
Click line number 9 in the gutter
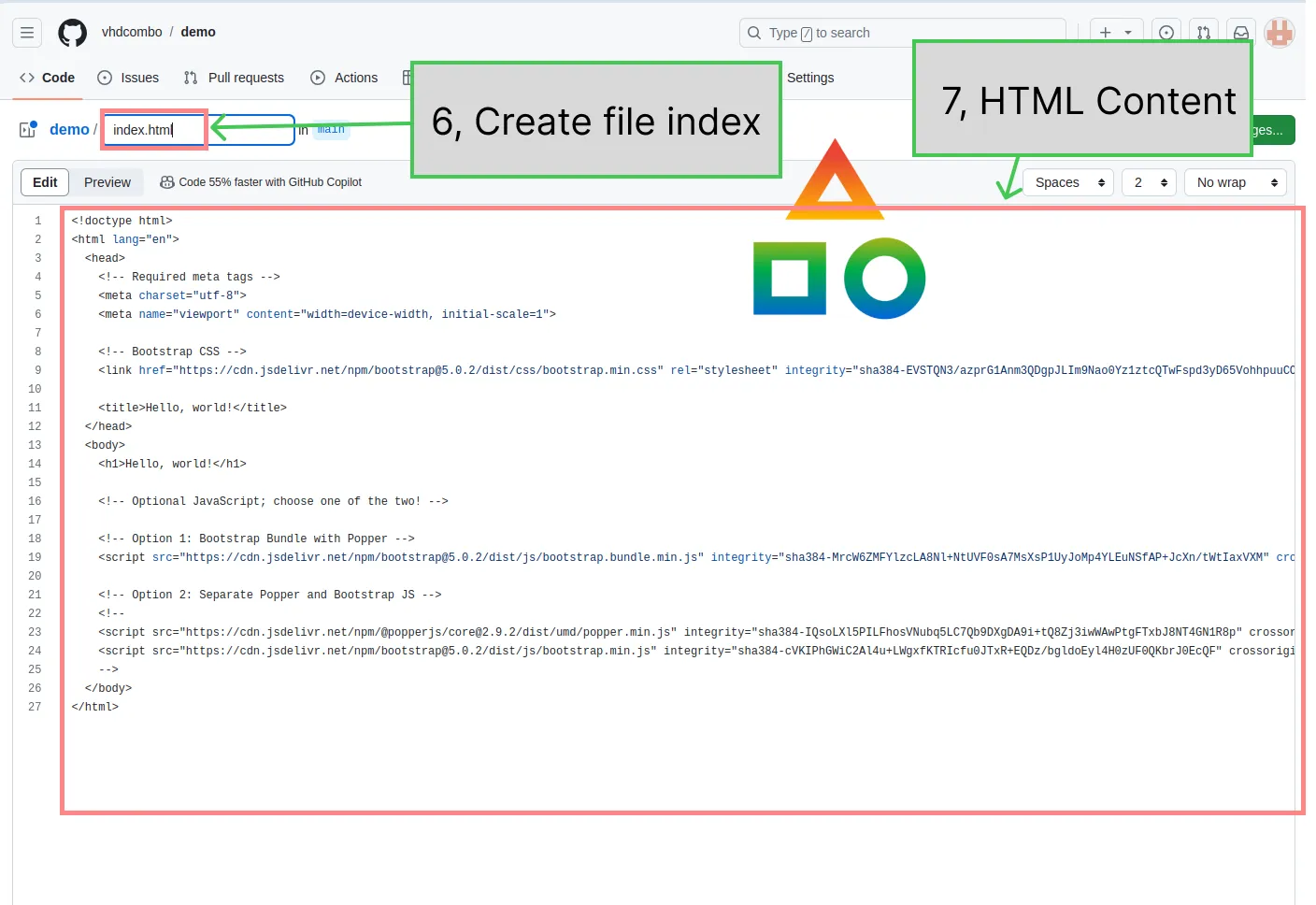[x=37, y=370]
